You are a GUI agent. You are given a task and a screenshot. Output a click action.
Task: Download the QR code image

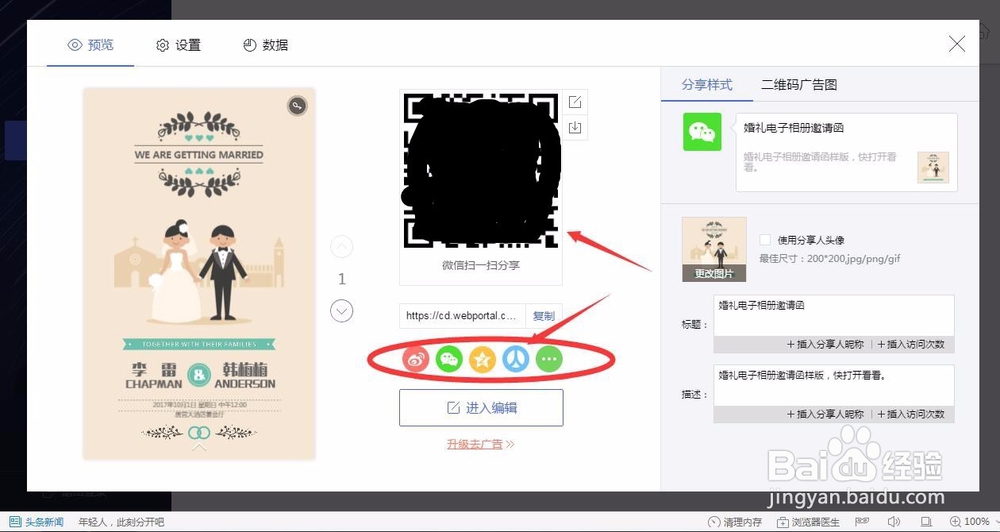(x=575, y=127)
